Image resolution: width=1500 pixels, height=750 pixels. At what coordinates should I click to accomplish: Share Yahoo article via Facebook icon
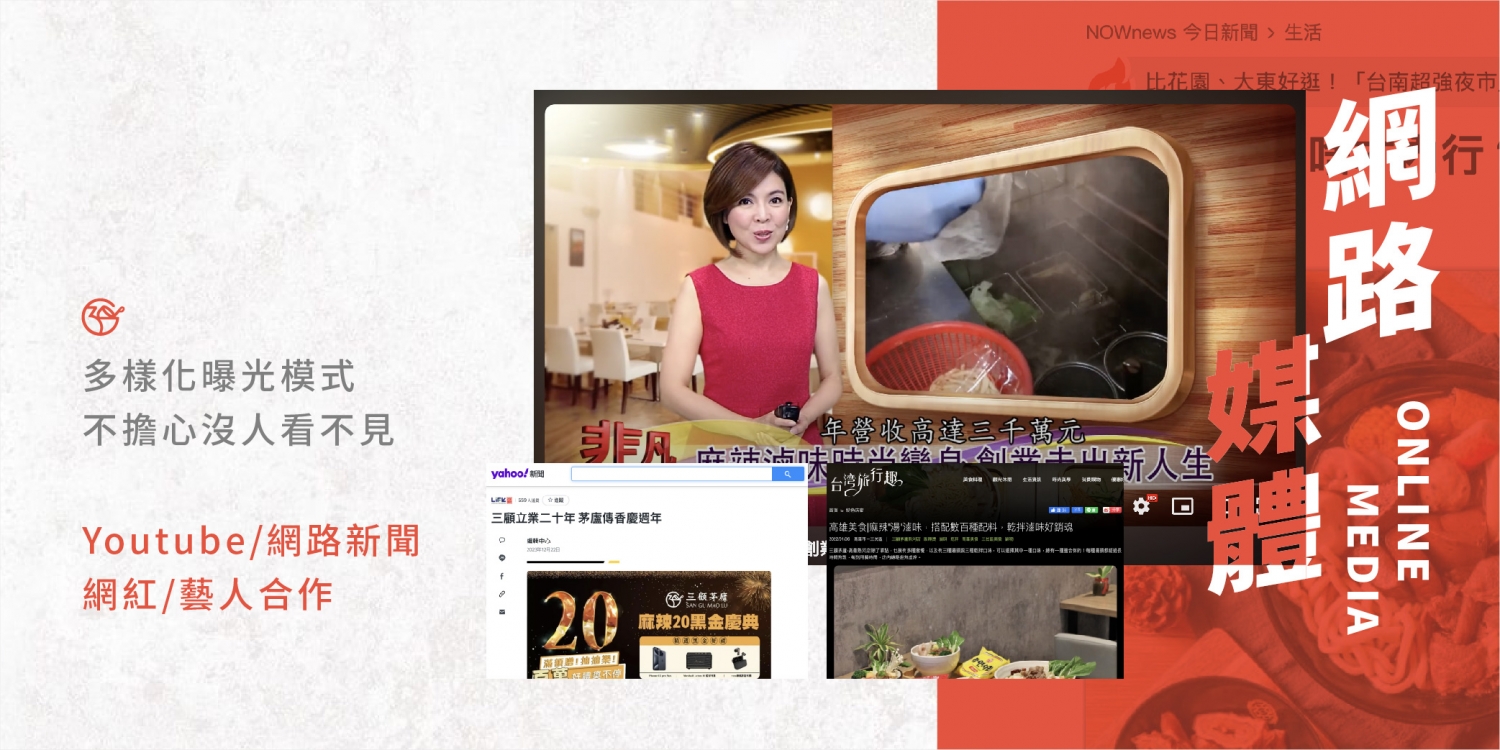point(502,576)
